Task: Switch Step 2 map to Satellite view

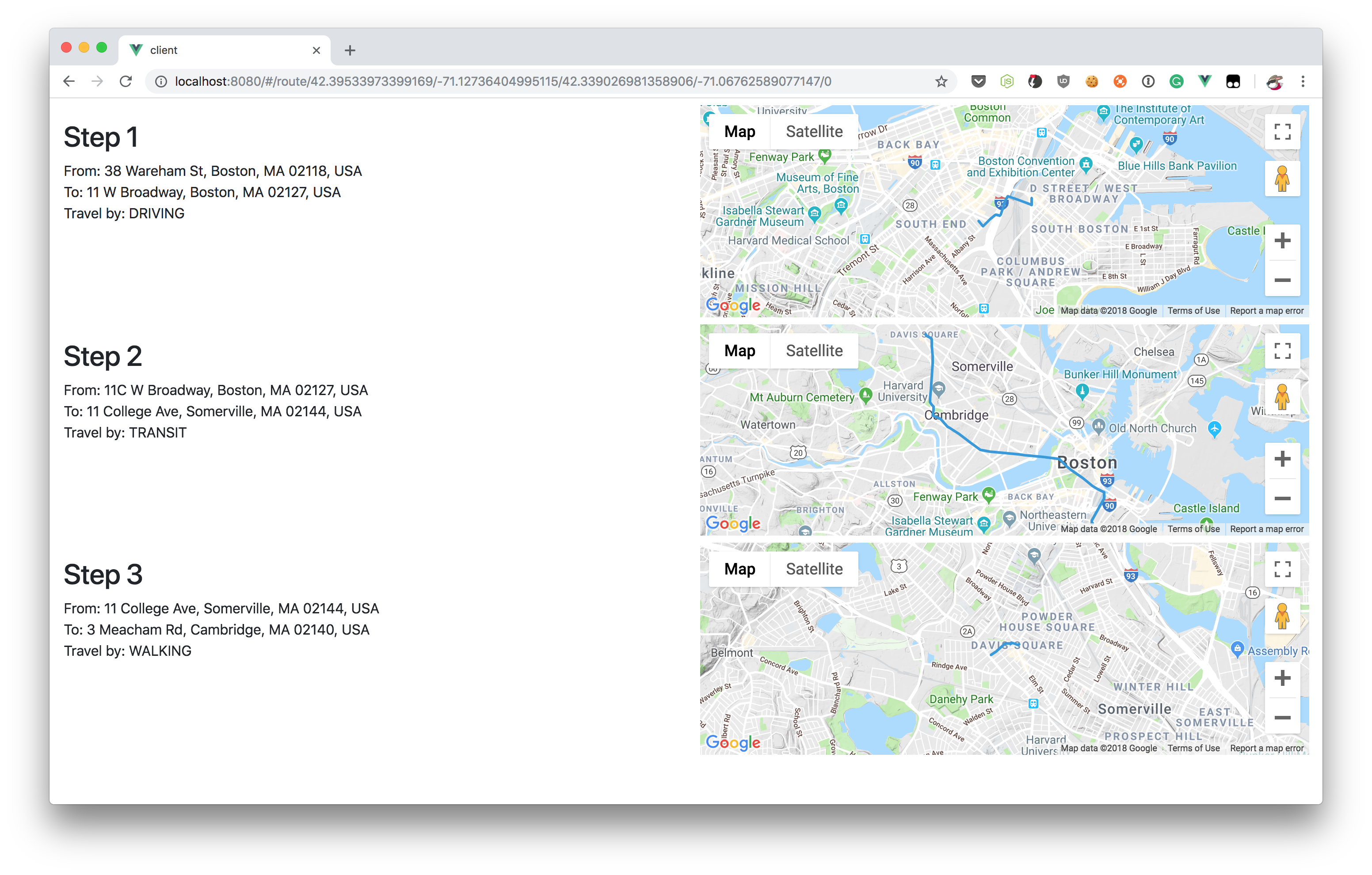Action: [x=814, y=351]
